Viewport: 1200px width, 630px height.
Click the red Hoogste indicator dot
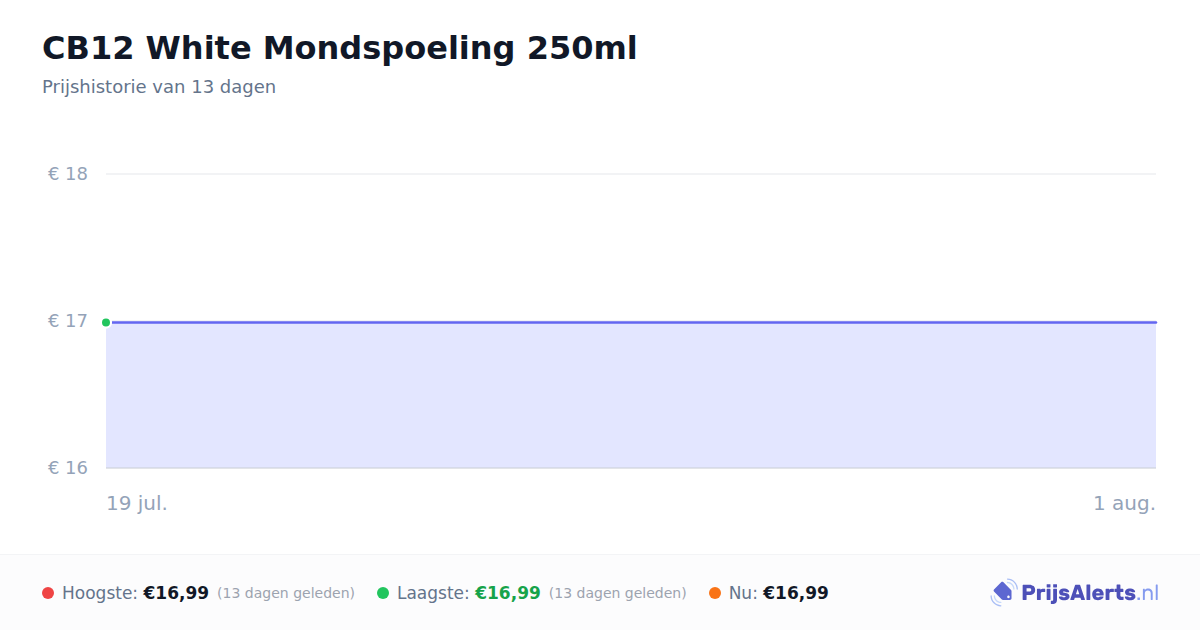48,593
